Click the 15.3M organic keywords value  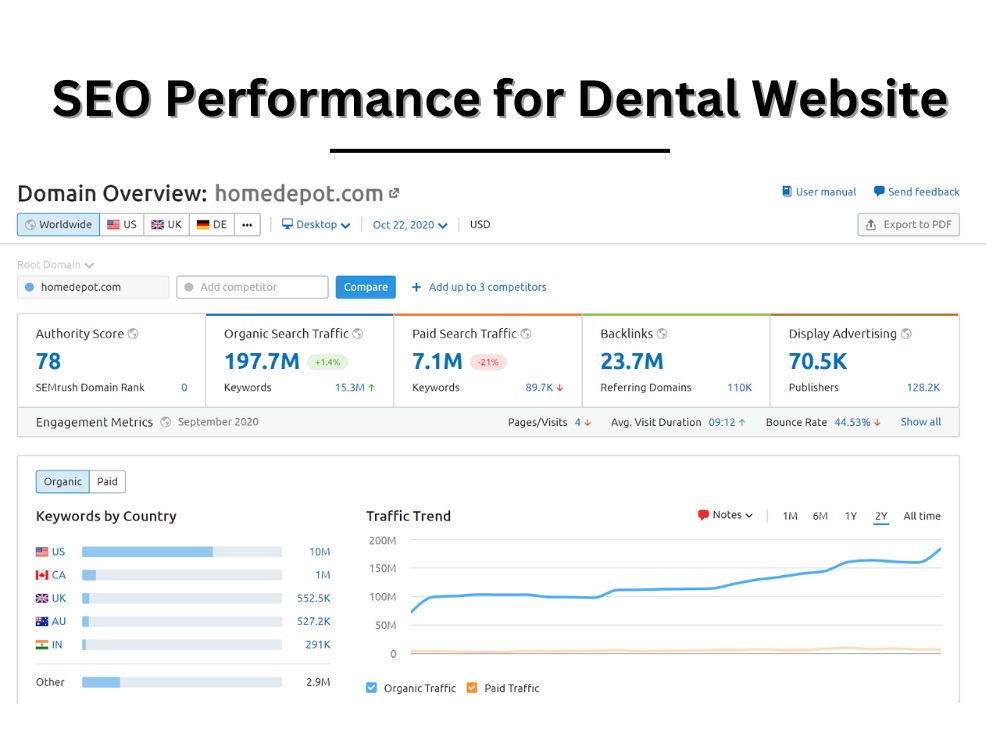pyautogui.click(x=349, y=387)
